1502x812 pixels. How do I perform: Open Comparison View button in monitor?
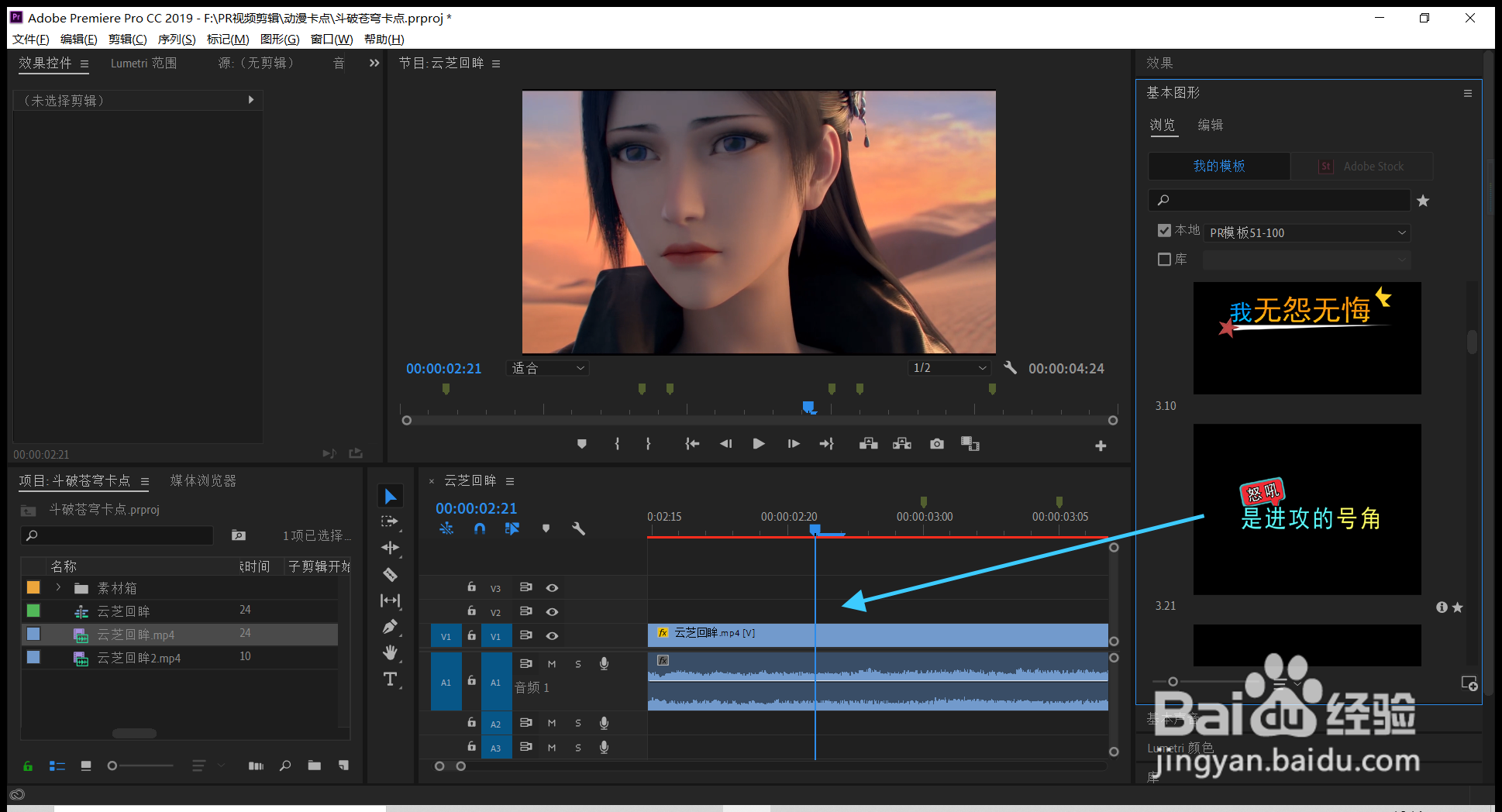(x=970, y=444)
